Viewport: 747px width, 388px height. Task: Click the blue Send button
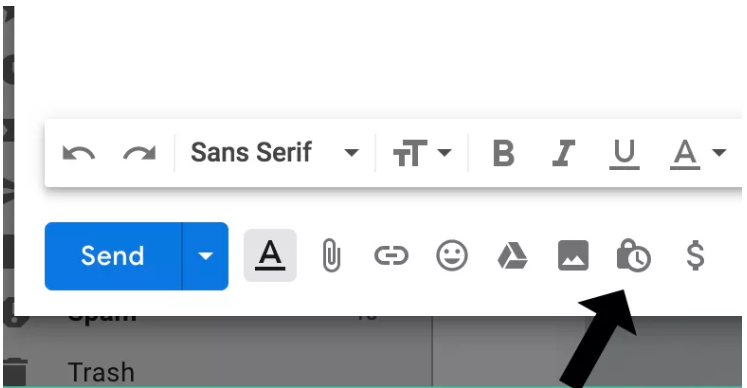(113, 256)
